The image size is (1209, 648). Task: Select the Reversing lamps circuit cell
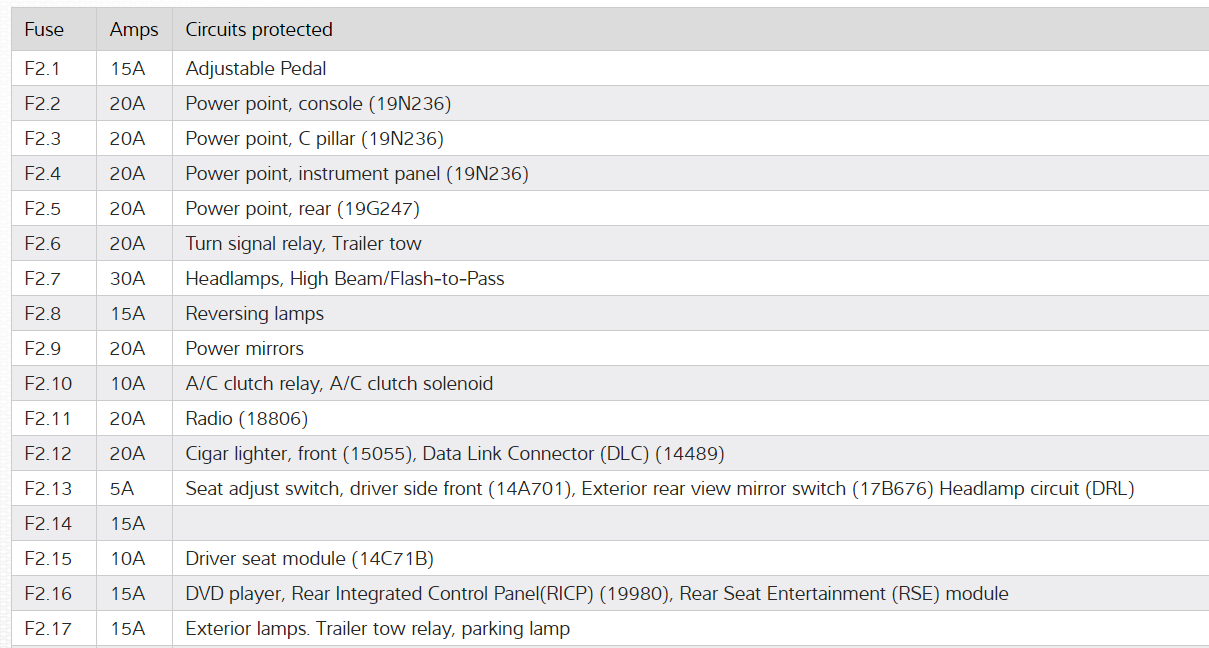pyautogui.click(x=255, y=314)
